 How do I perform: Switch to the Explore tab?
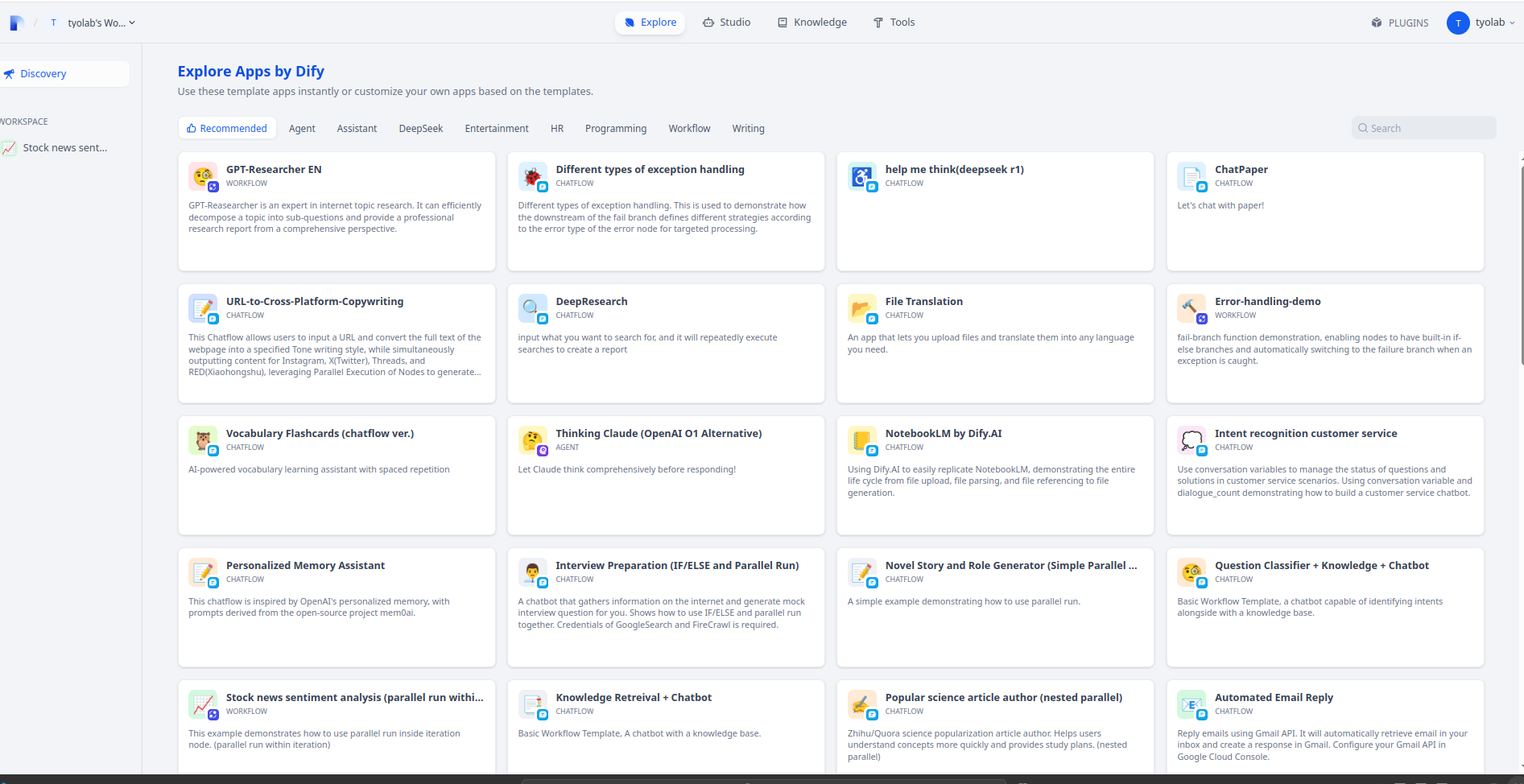coord(650,23)
